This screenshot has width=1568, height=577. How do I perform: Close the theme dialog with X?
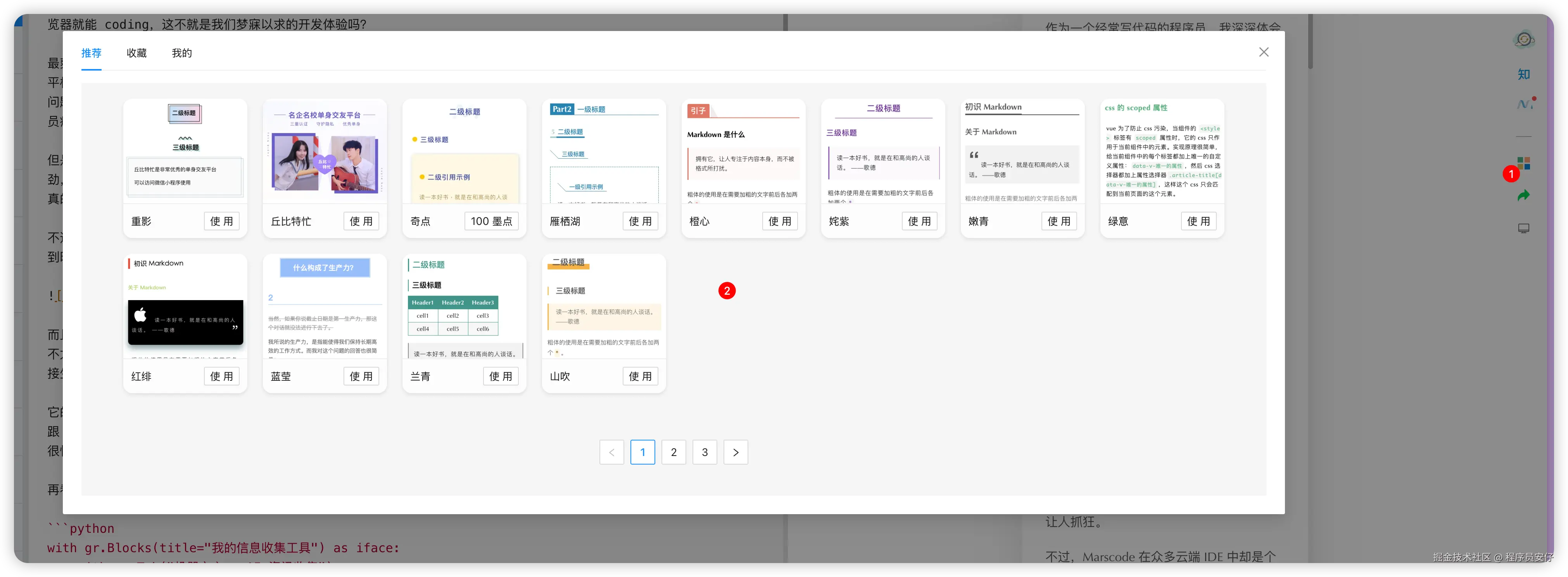click(1264, 52)
